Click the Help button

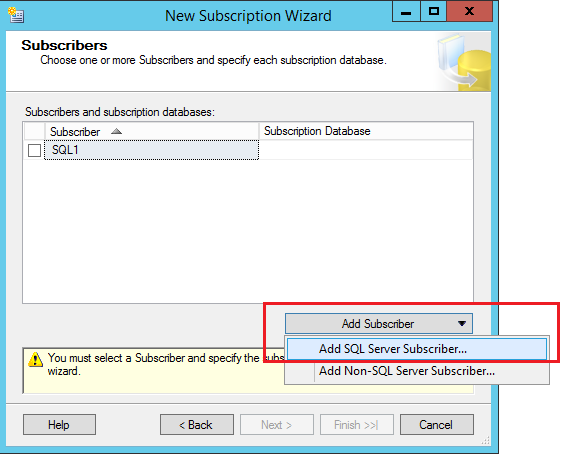pyautogui.click(x=59, y=425)
